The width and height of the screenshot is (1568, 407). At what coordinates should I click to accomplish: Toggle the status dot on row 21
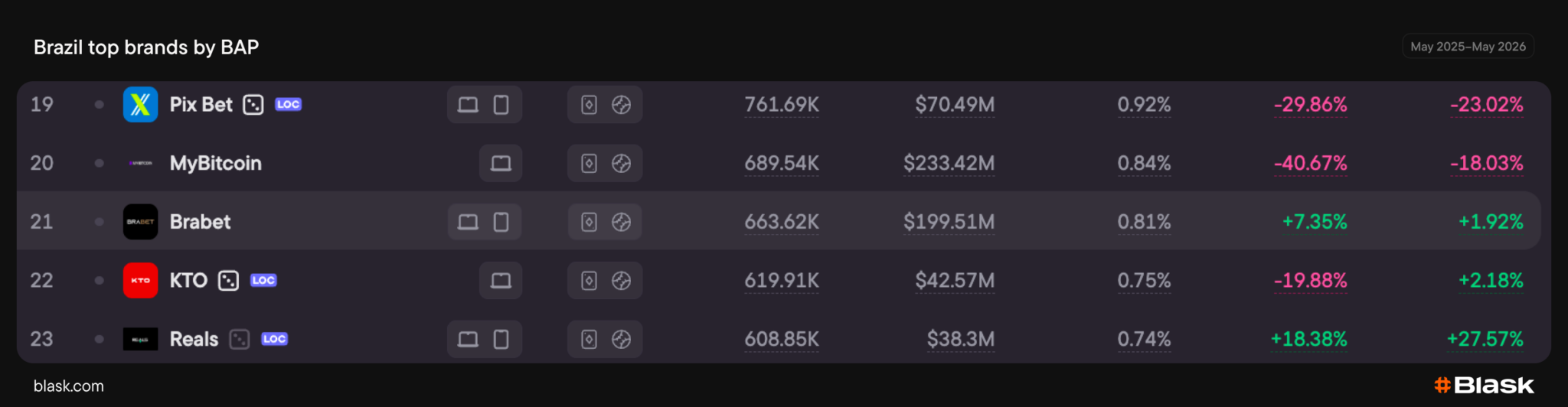[99, 222]
